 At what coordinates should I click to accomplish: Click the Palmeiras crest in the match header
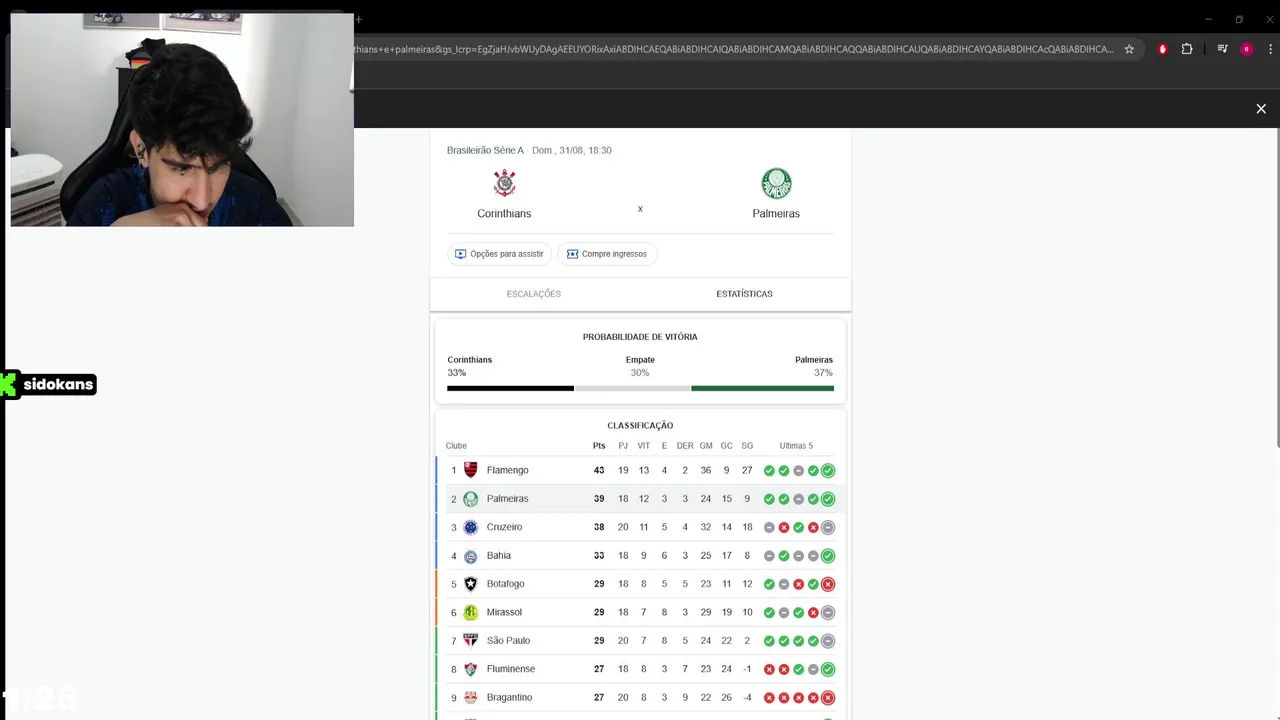[776, 183]
